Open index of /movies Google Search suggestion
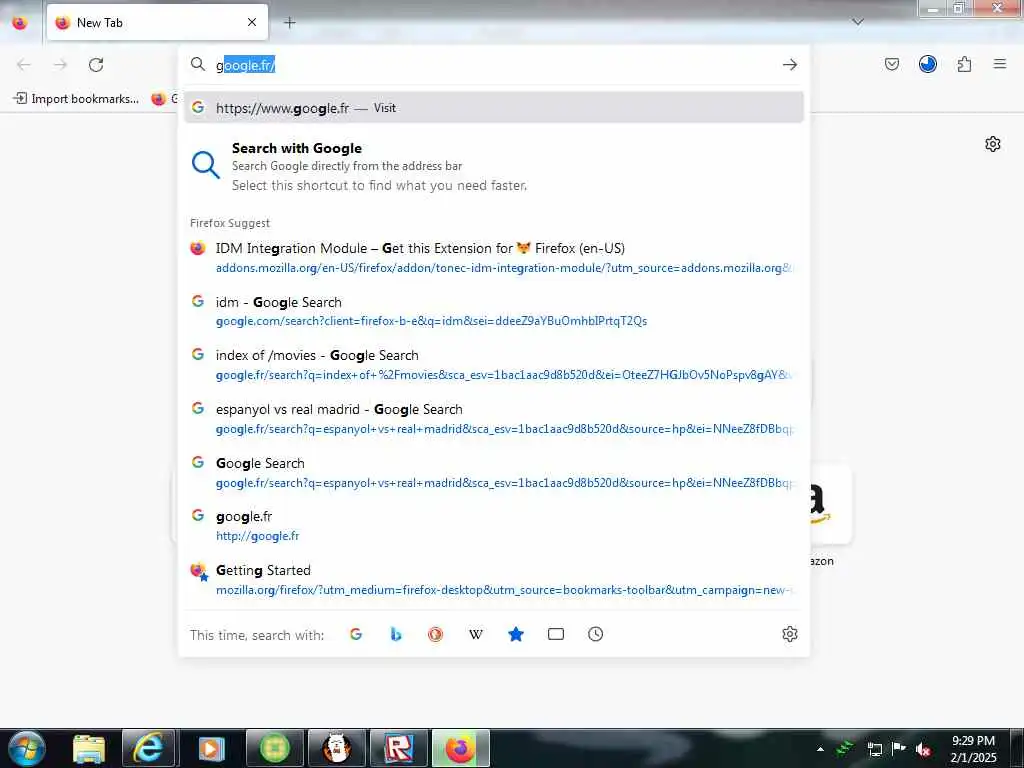 pyautogui.click(x=494, y=364)
